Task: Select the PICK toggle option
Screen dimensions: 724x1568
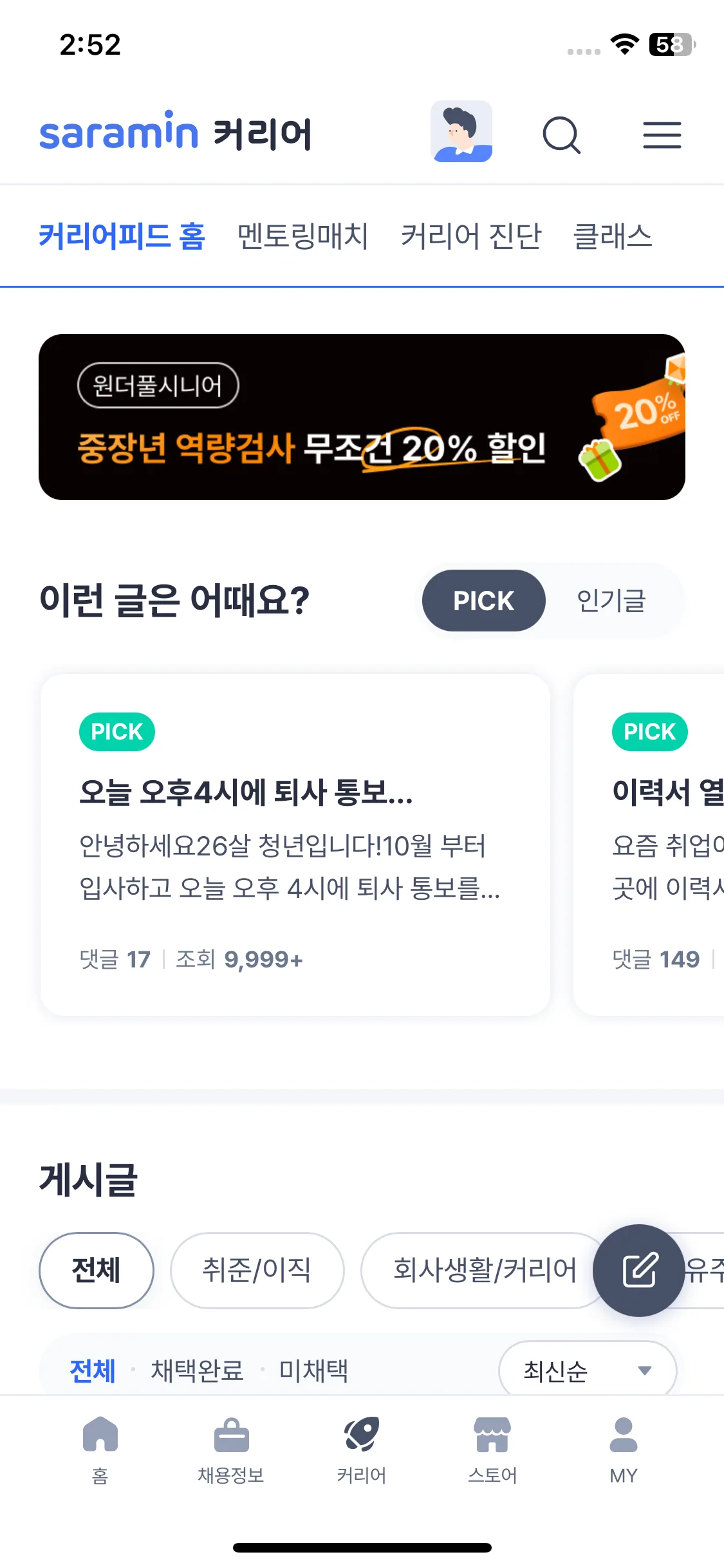Action: tap(483, 601)
